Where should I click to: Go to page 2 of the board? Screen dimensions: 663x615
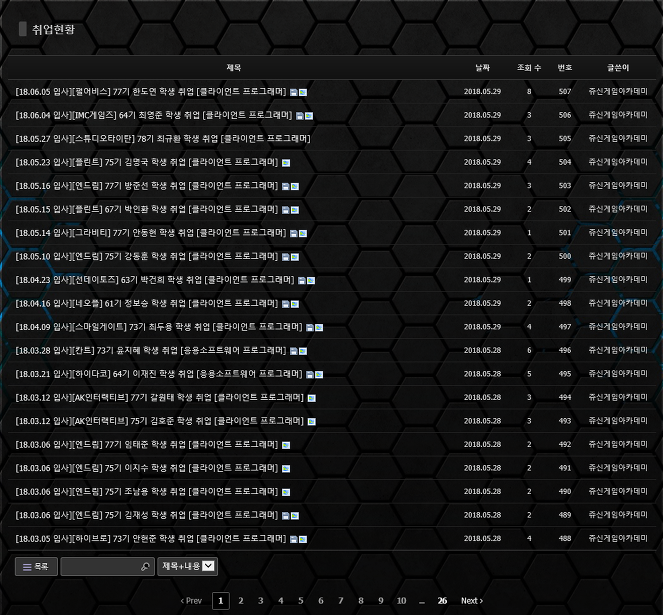tap(241, 601)
